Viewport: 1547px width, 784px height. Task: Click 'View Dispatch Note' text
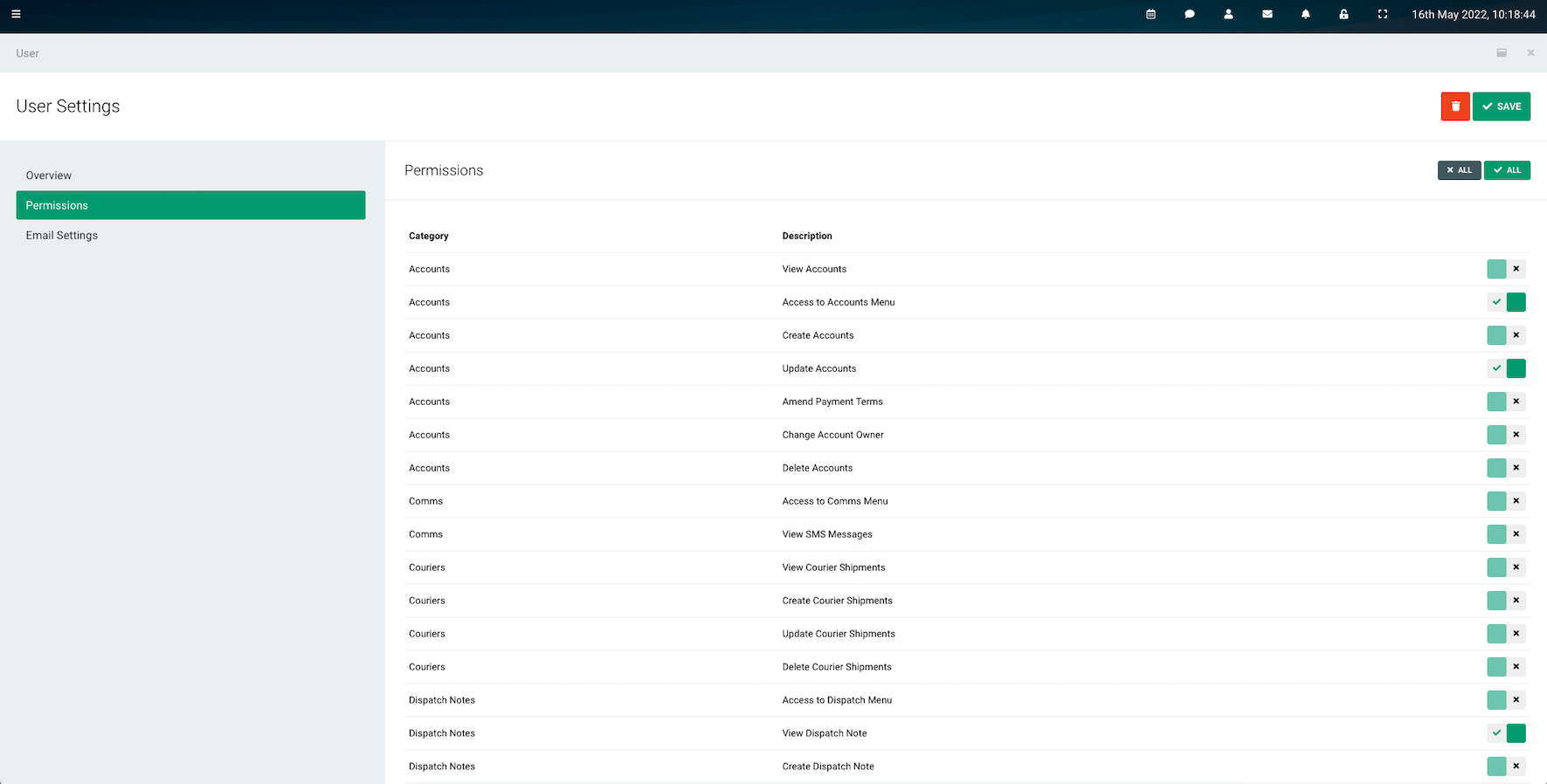825,733
